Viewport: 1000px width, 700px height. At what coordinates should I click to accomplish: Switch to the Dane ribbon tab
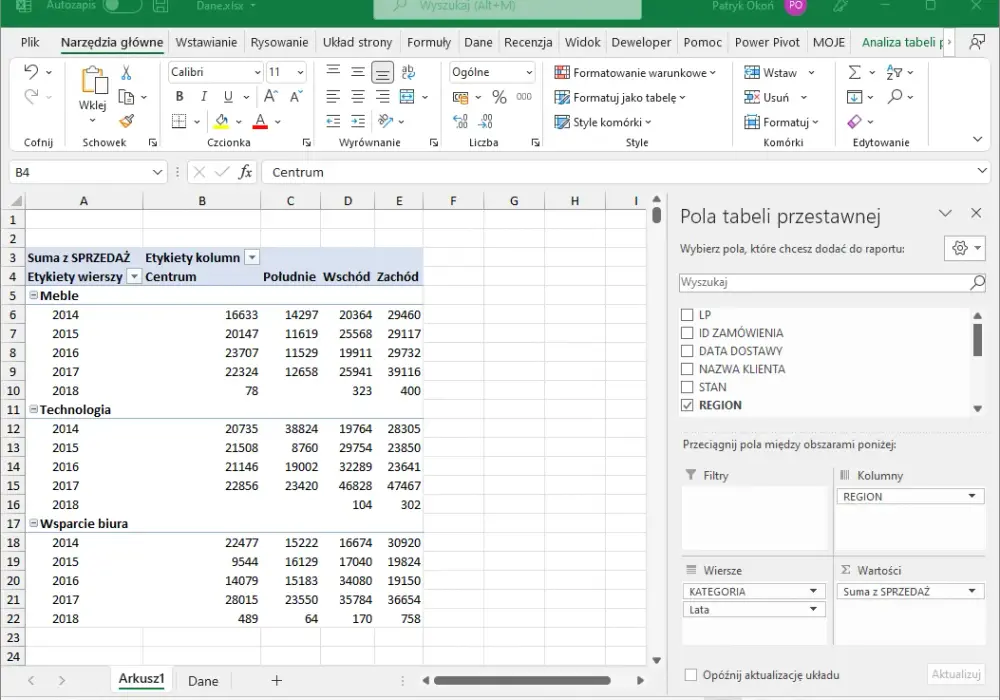[x=478, y=43]
